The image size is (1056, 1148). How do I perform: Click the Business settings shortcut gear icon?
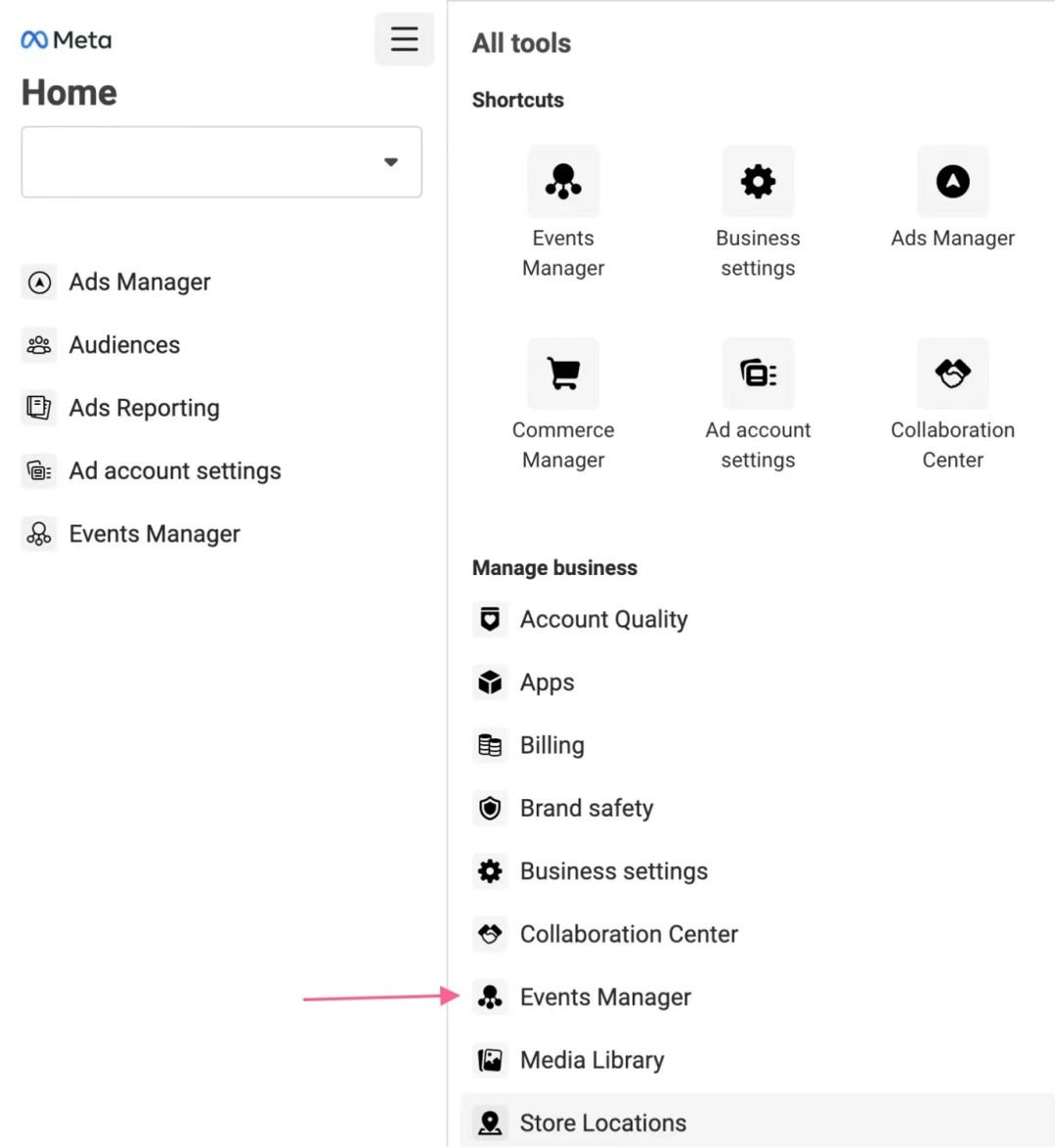(x=758, y=182)
